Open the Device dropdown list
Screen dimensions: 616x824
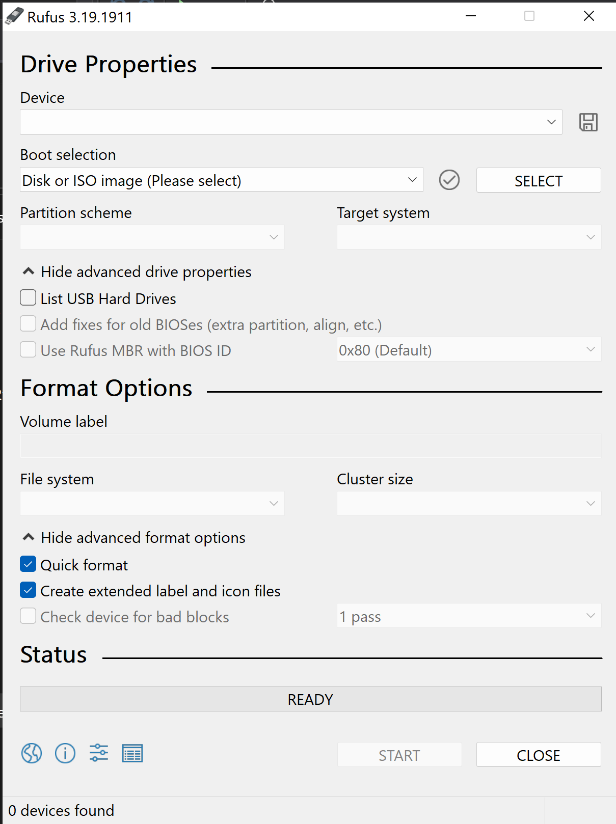point(291,122)
